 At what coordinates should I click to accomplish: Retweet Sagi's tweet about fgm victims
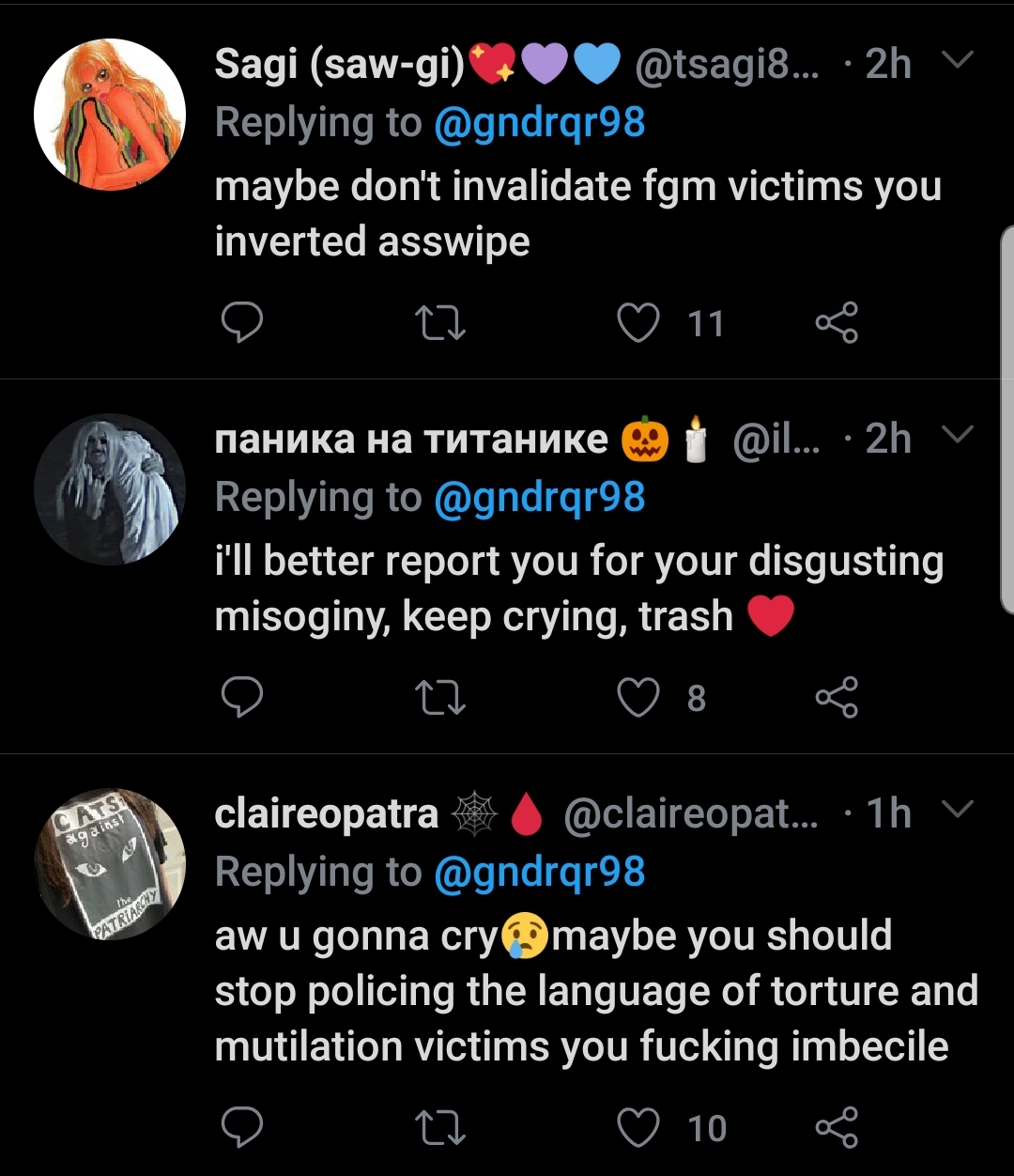tap(440, 324)
